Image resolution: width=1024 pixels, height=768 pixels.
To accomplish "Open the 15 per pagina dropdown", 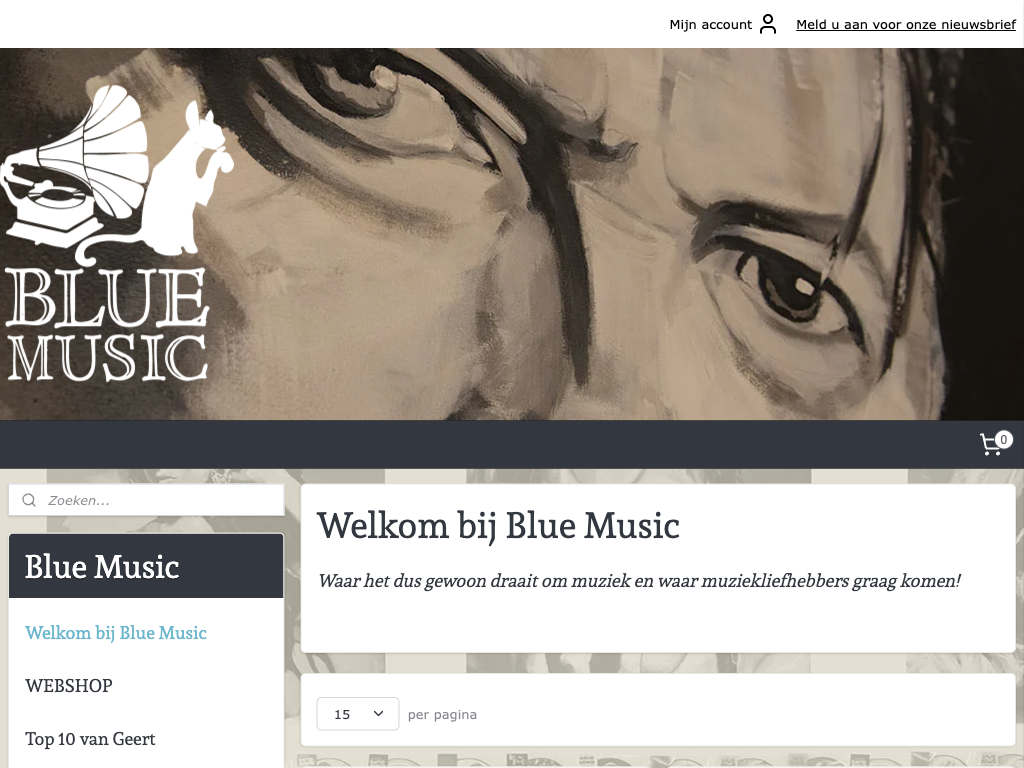I will click(x=358, y=714).
